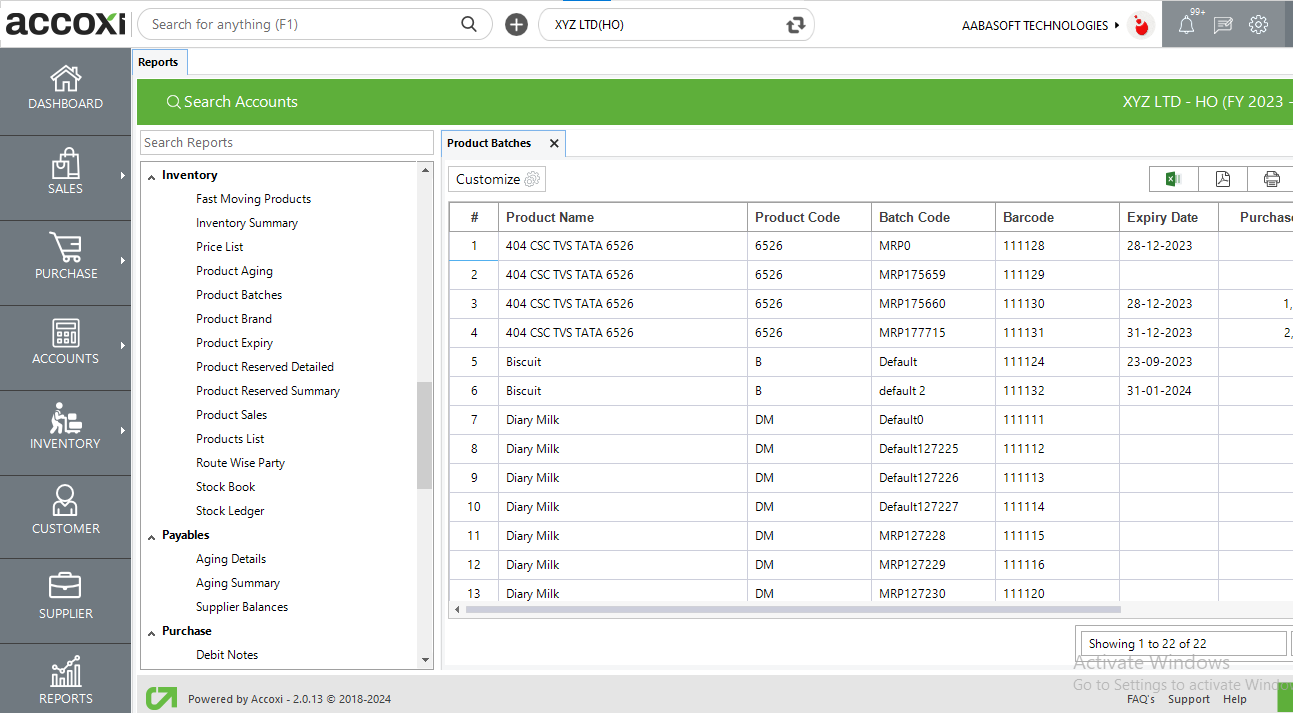Image resolution: width=1293 pixels, height=713 pixels.
Task: Go to Dashboard in sidebar
Action: pos(65,88)
